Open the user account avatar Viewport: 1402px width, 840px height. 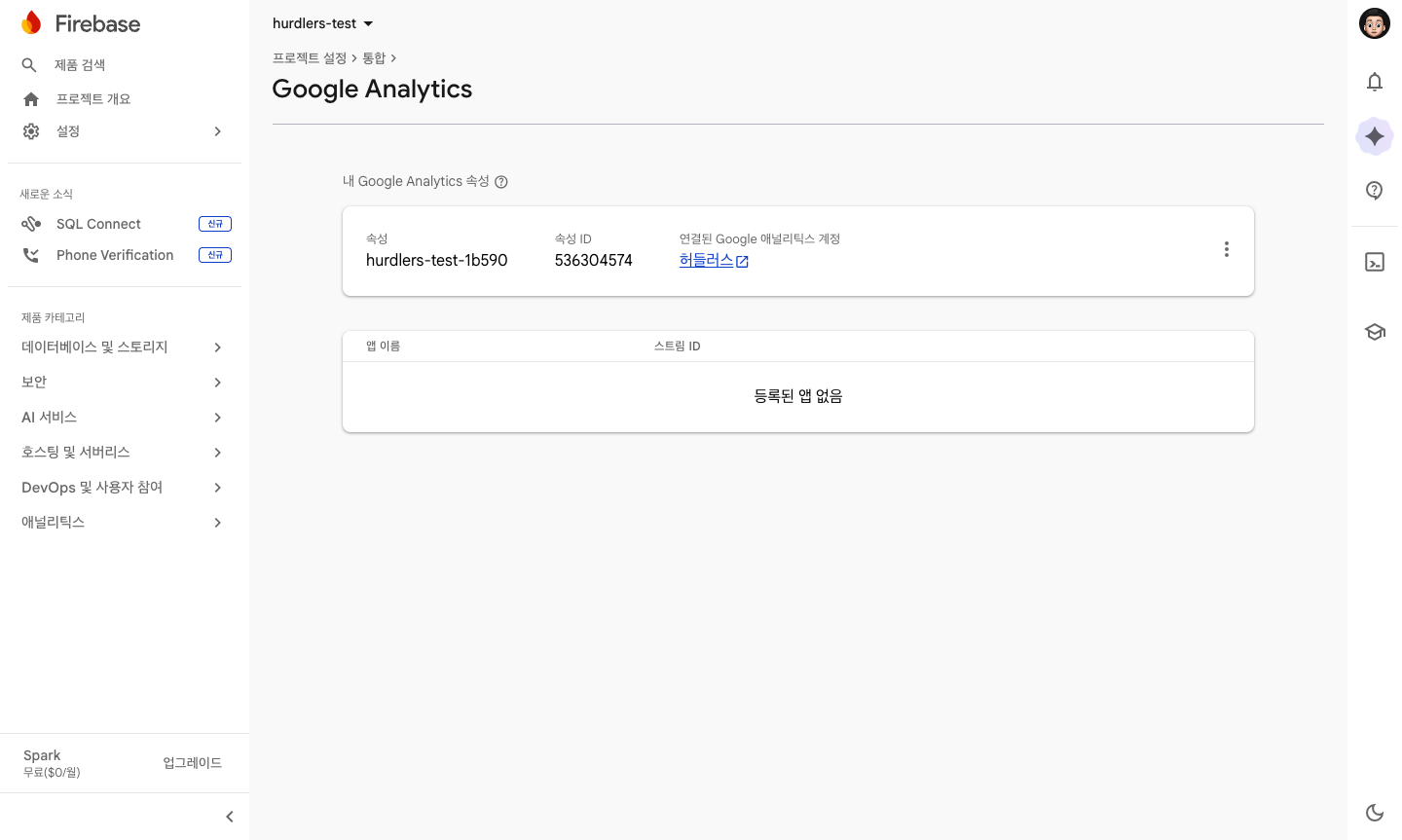coord(1375,23)
